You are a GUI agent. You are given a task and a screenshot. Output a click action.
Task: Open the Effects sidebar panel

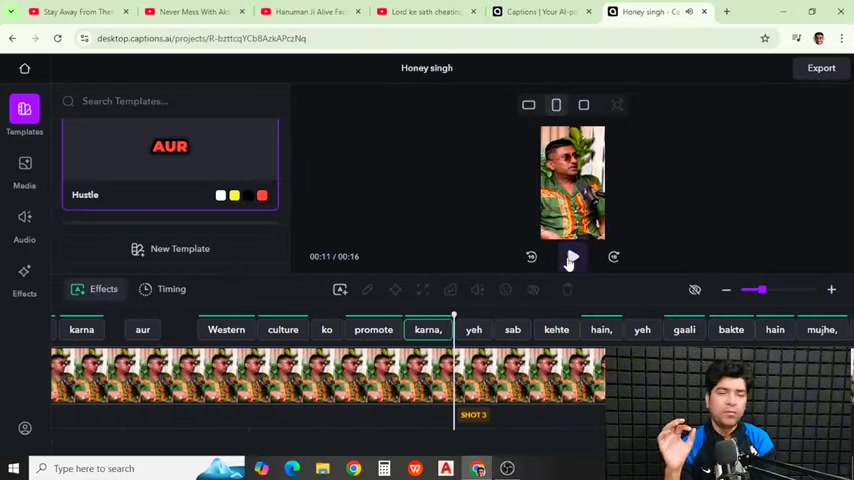tap(25, 280)
